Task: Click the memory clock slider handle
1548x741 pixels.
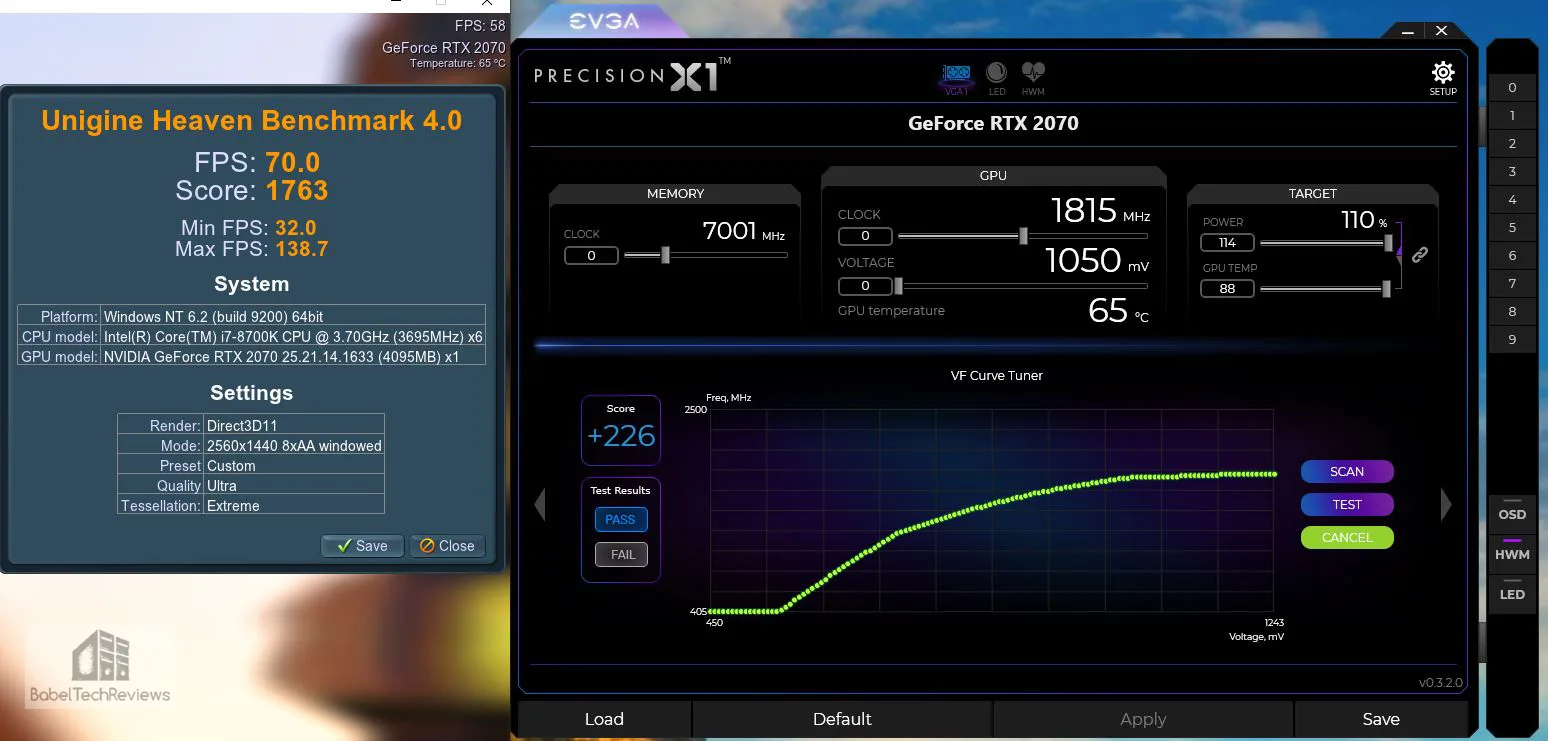Action: pos(666,255)
